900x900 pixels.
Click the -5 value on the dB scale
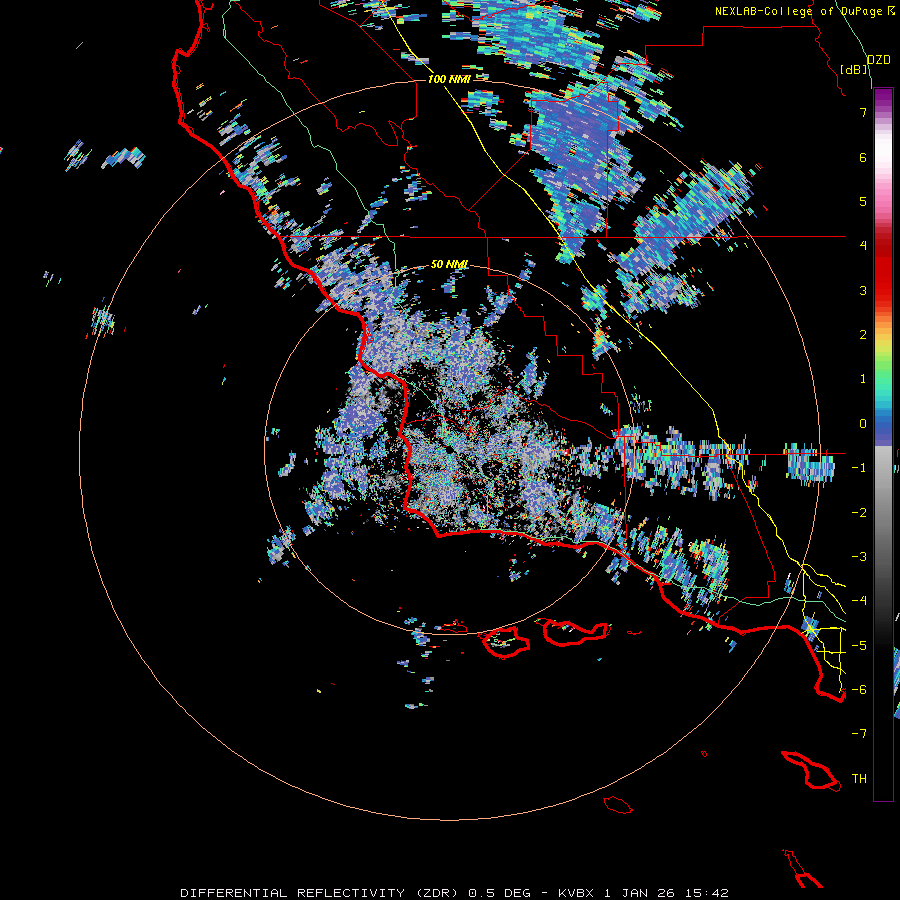[859, 645]
